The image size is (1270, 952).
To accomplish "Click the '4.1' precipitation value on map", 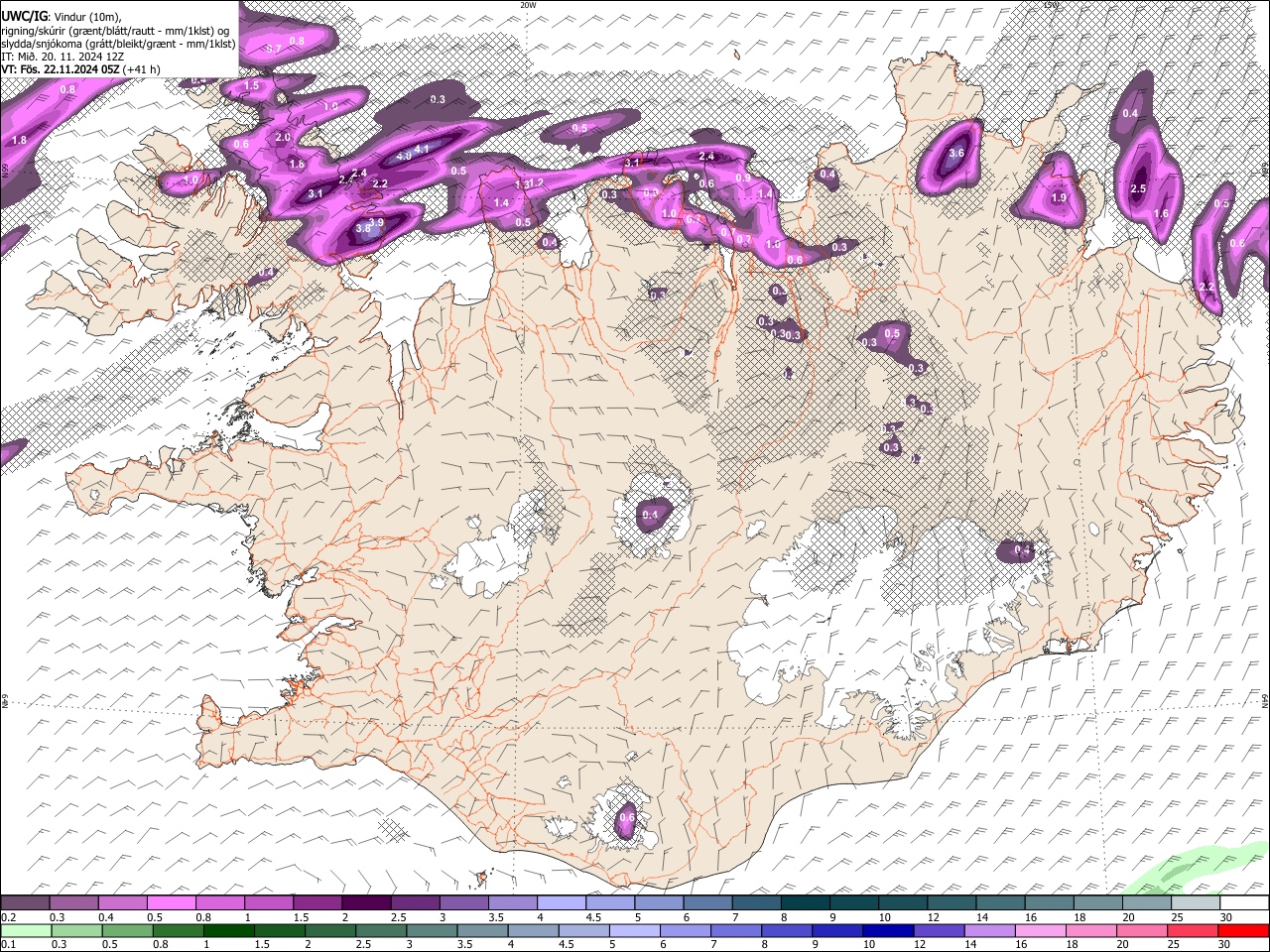I will pyautogui.click(x=422, y=150).
